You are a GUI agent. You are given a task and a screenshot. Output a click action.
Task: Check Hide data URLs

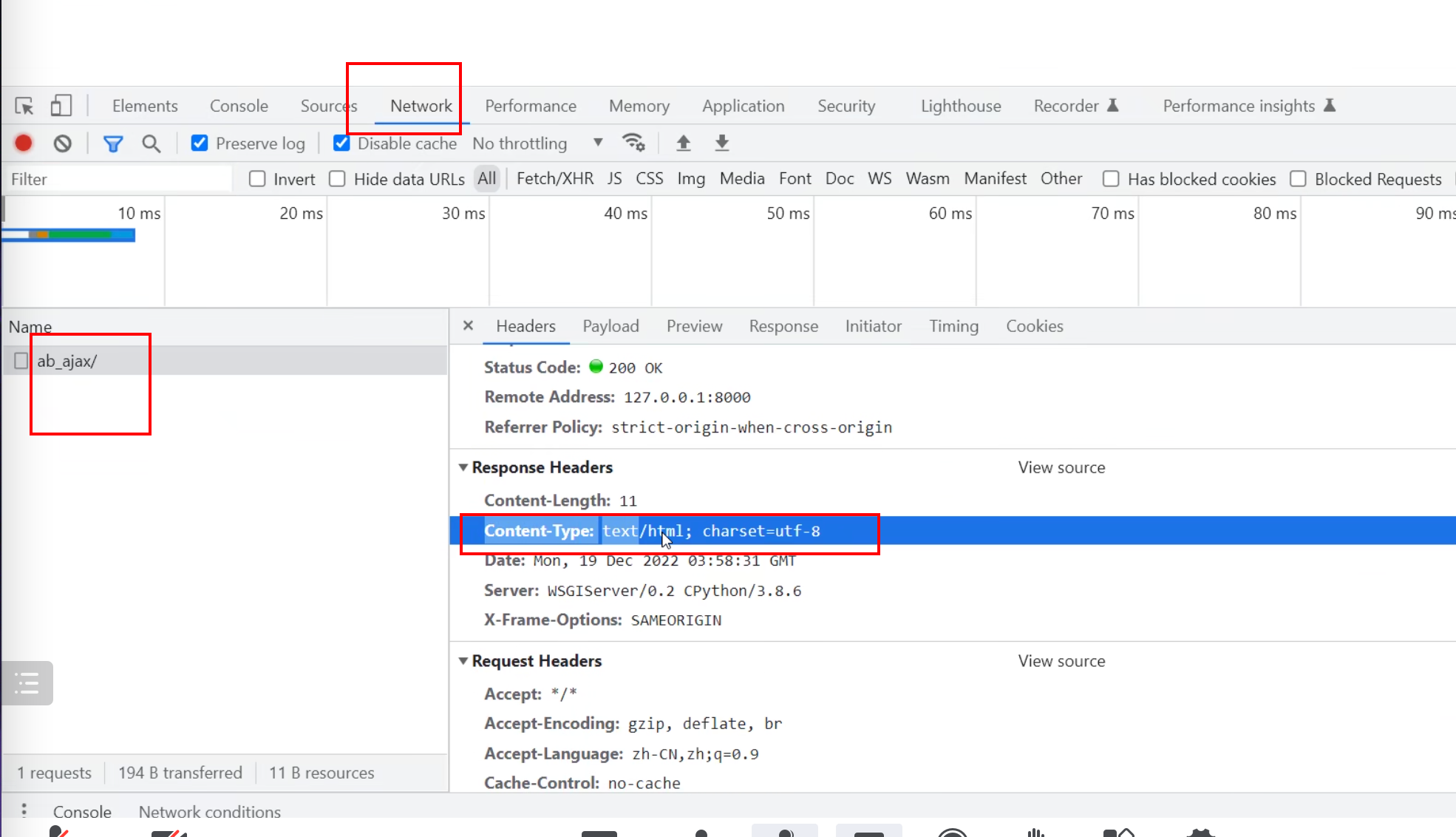coord(337,179)
